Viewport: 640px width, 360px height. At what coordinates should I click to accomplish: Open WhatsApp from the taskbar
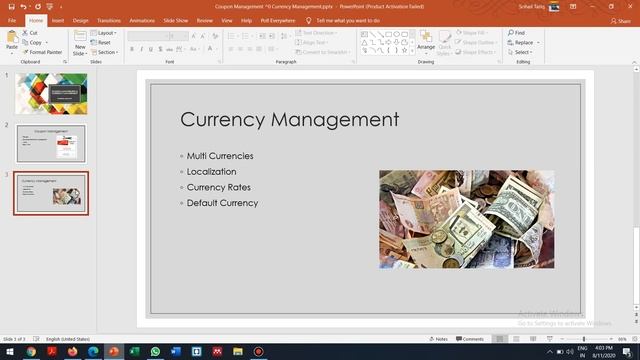coord(155,351)
